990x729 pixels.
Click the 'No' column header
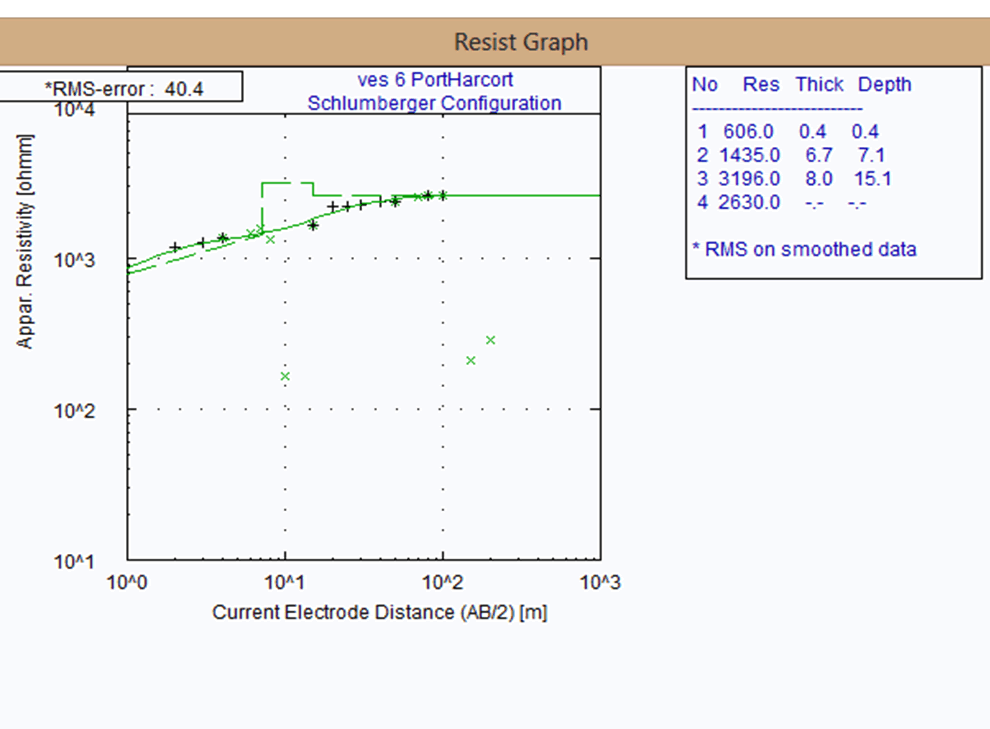705,85
